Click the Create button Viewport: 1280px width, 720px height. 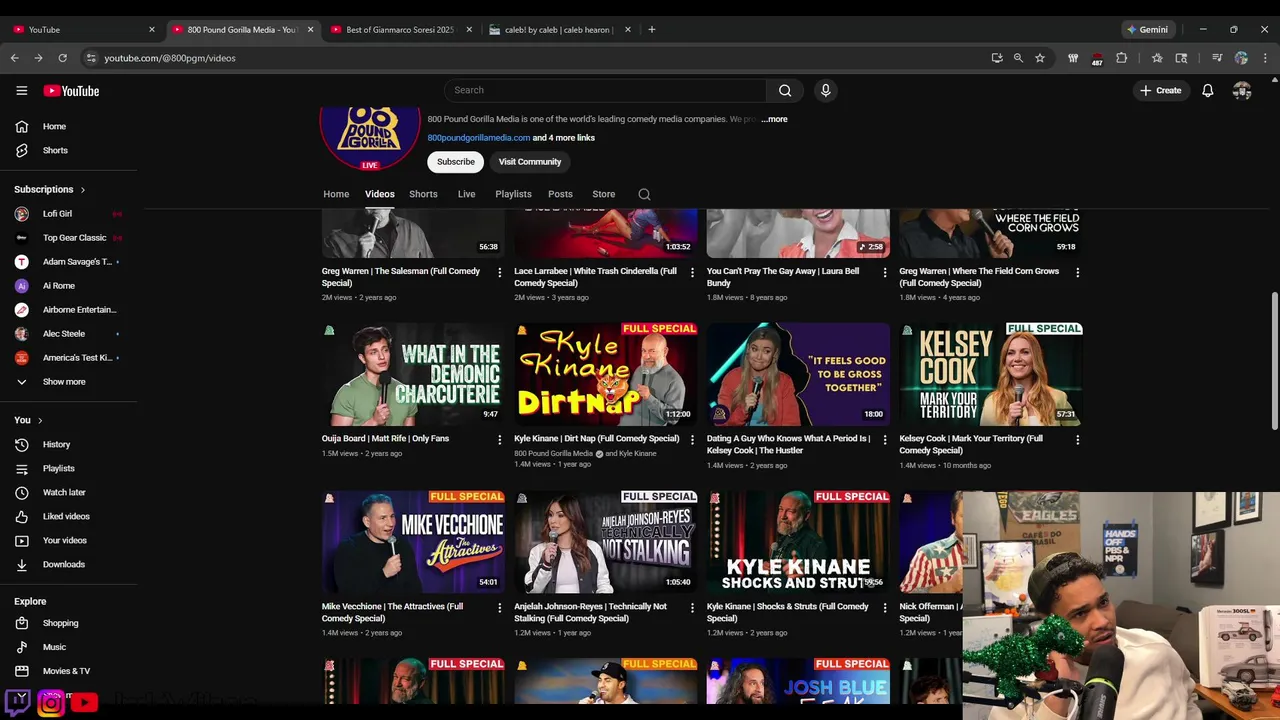[x=1160, y=90]
